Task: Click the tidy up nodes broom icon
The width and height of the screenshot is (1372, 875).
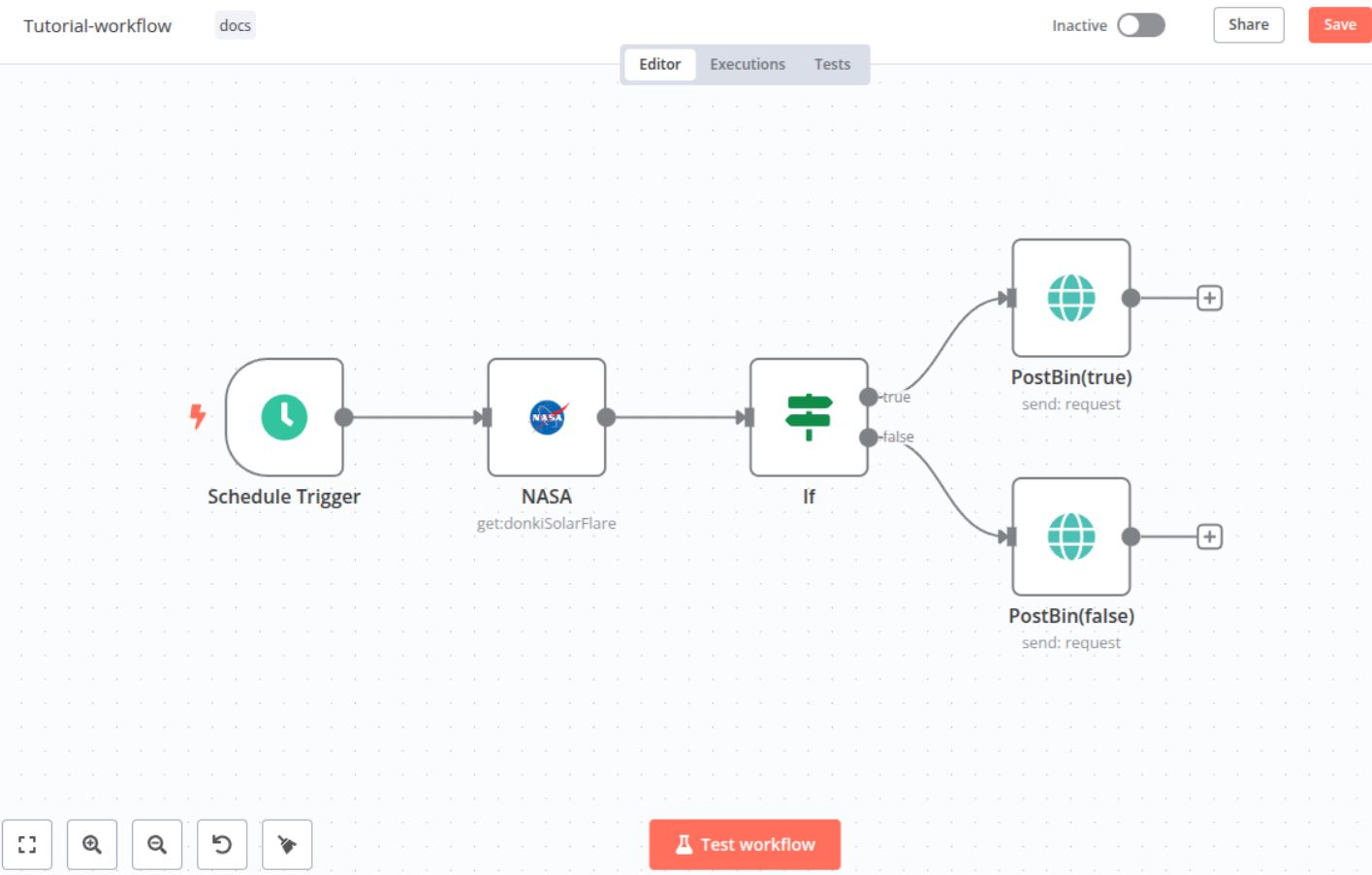Action: (x=287, y=844)
